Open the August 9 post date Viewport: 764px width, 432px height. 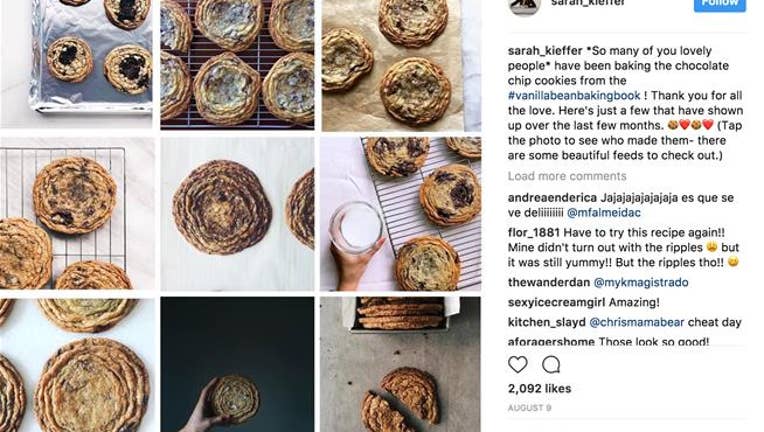(530, 408)
